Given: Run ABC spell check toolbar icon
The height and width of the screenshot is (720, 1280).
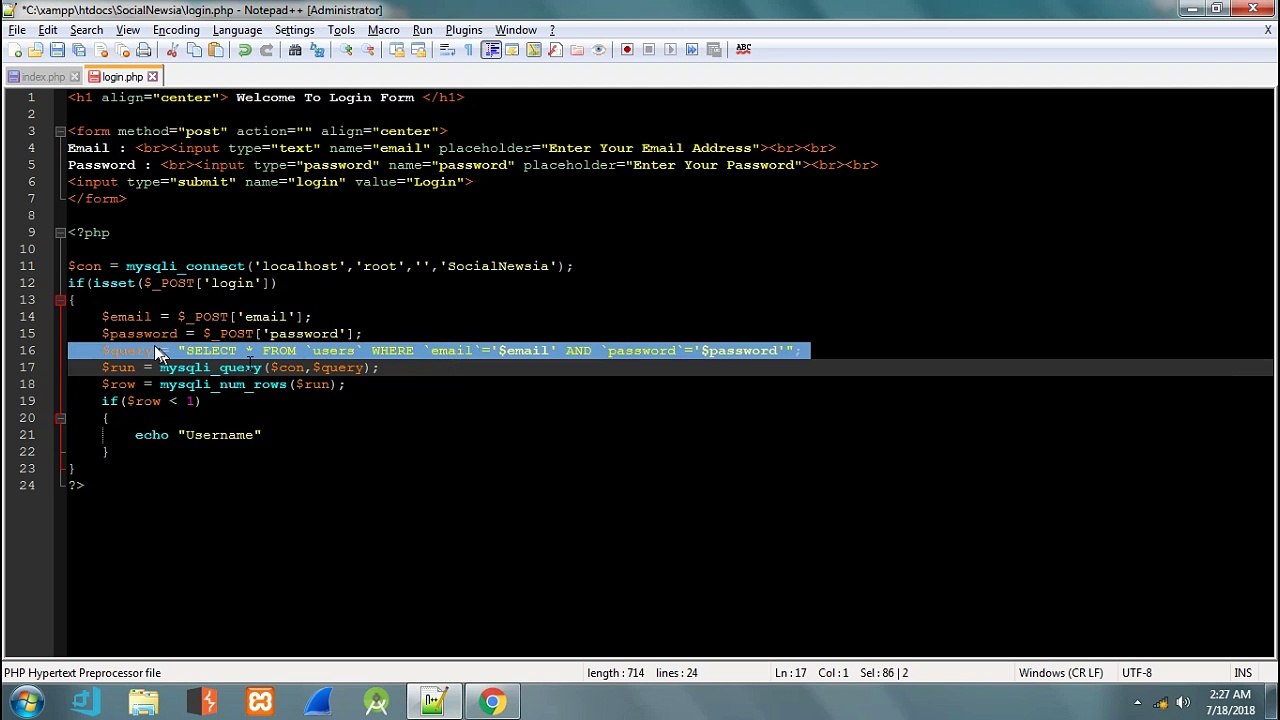Looking at the screenshot, I should (743, 49).
